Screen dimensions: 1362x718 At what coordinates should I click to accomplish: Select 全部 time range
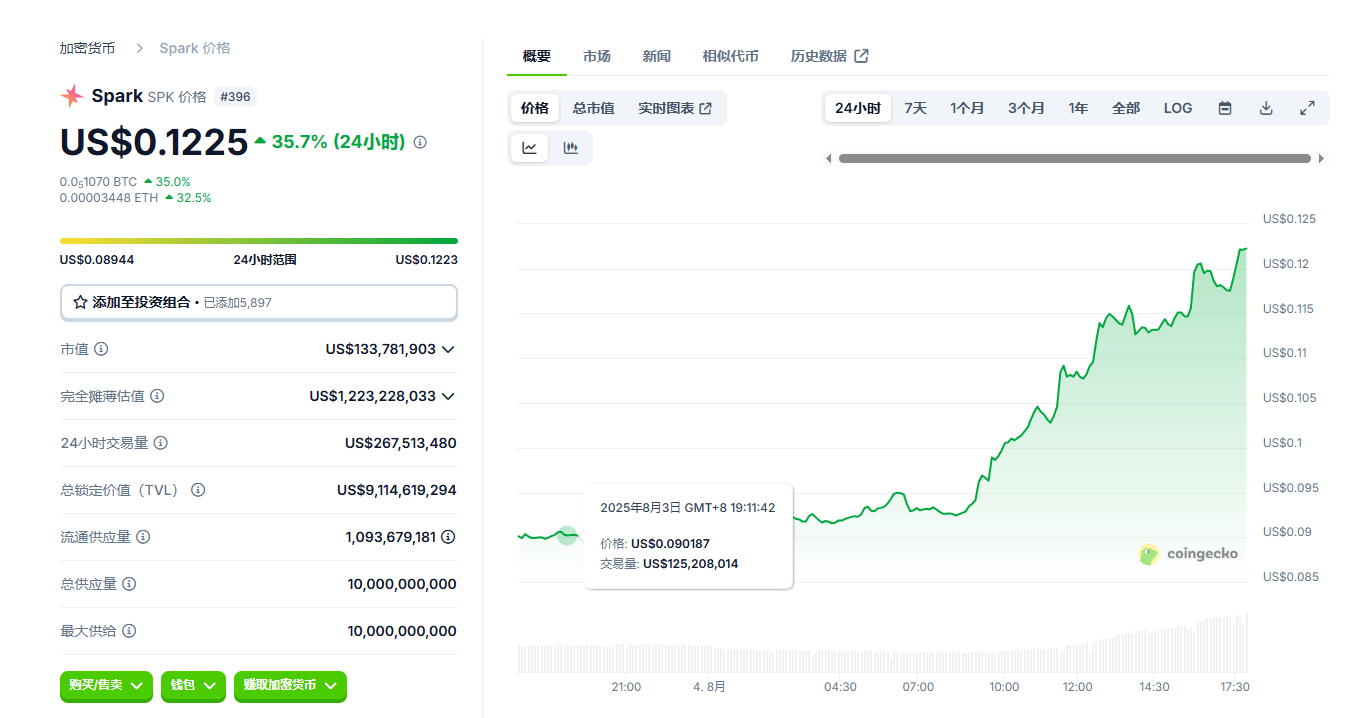pyautogui.click(x=1126, y=108)
